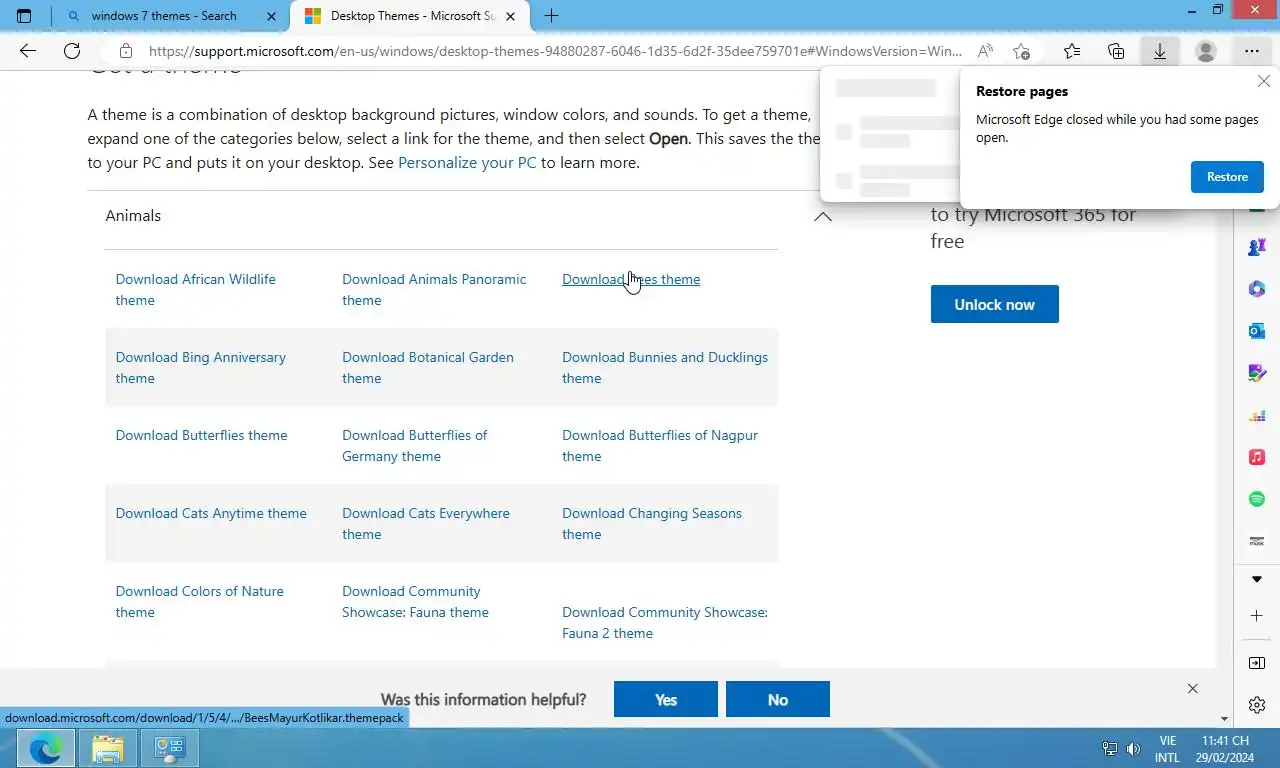Download Botanical Garden theme
This screenshot has height=768, width=1280.
point(428,367)
